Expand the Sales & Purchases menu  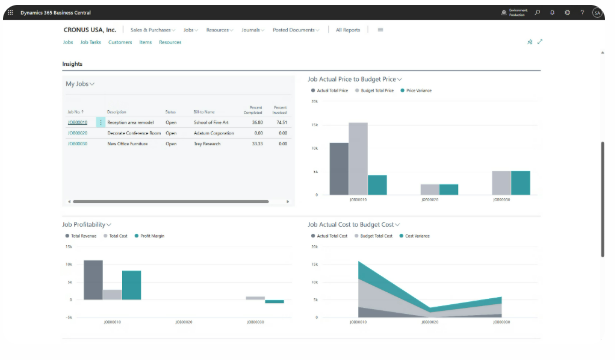coord(153,30)
